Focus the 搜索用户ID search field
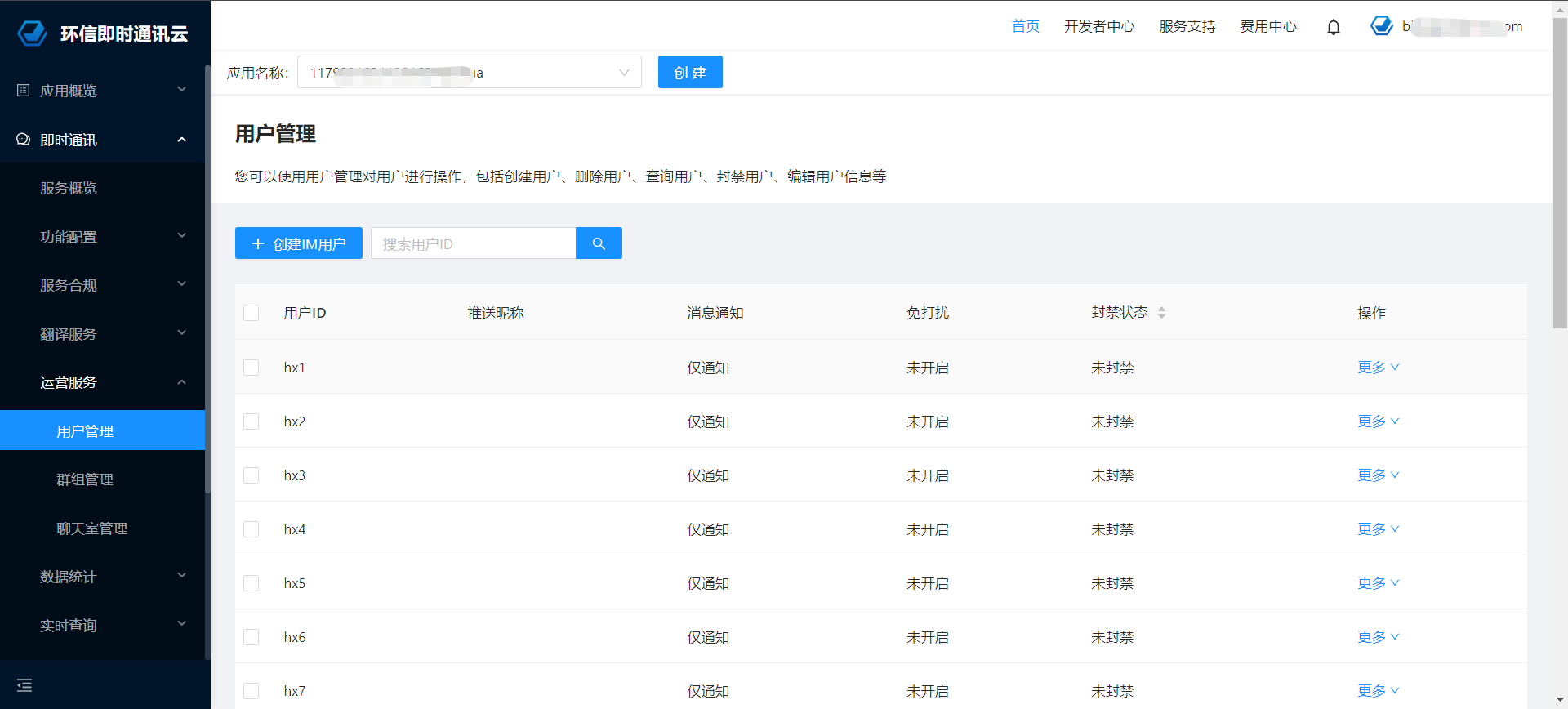The height and width of the screenshot is (709, 1568). pos(474,243)
